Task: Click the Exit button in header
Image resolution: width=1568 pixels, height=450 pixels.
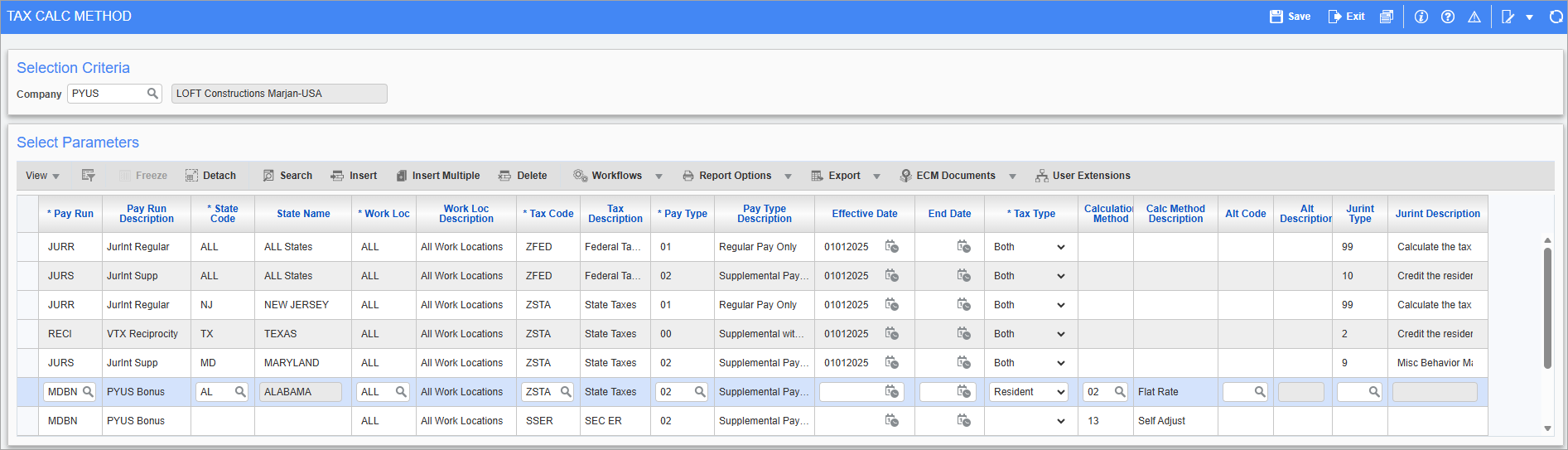Action: pos(1346,17)
